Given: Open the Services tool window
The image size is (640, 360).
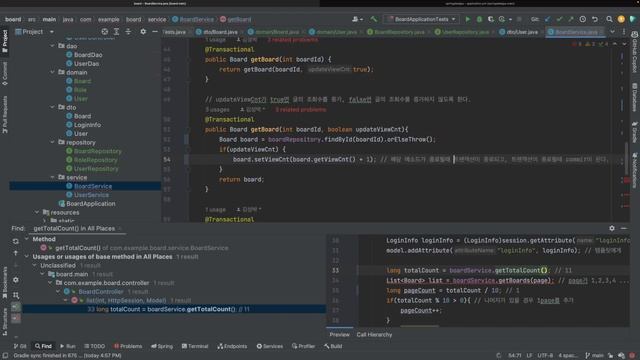Looking at the screenshot, I should click(x=269, y=346).
